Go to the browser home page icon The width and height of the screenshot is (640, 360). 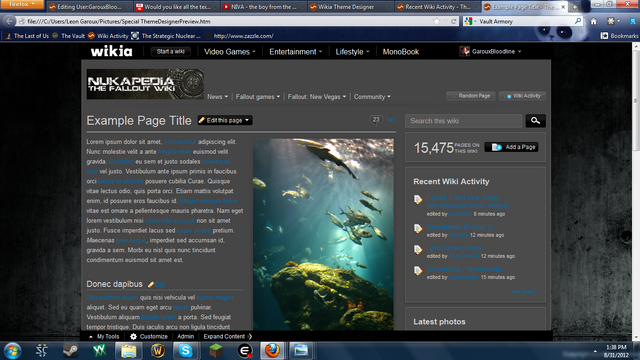click(x=593, y=21)
